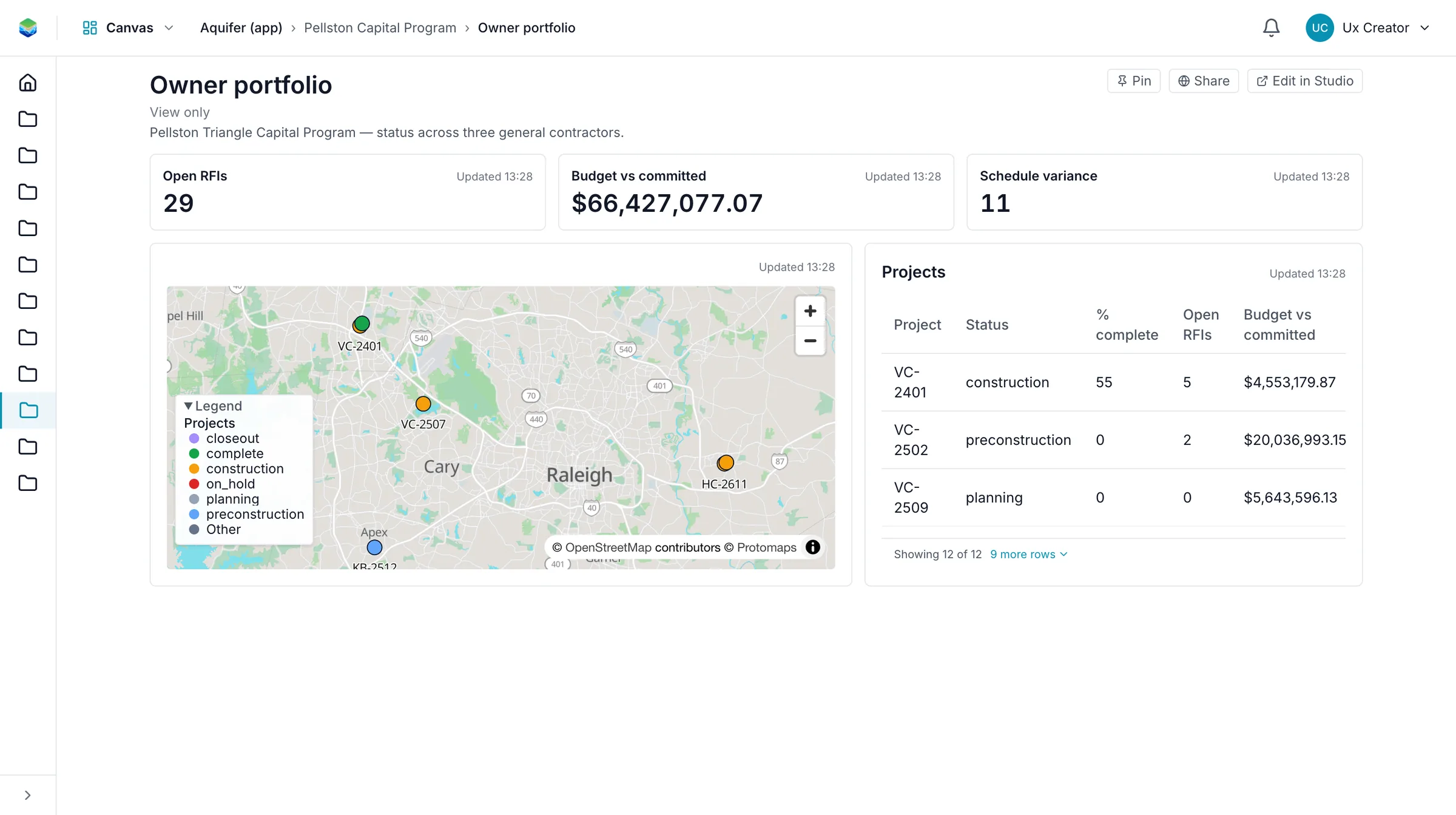Click Budget vs committed column header
Screen dimensions: 1456x815
click(x=1279, y=325)
